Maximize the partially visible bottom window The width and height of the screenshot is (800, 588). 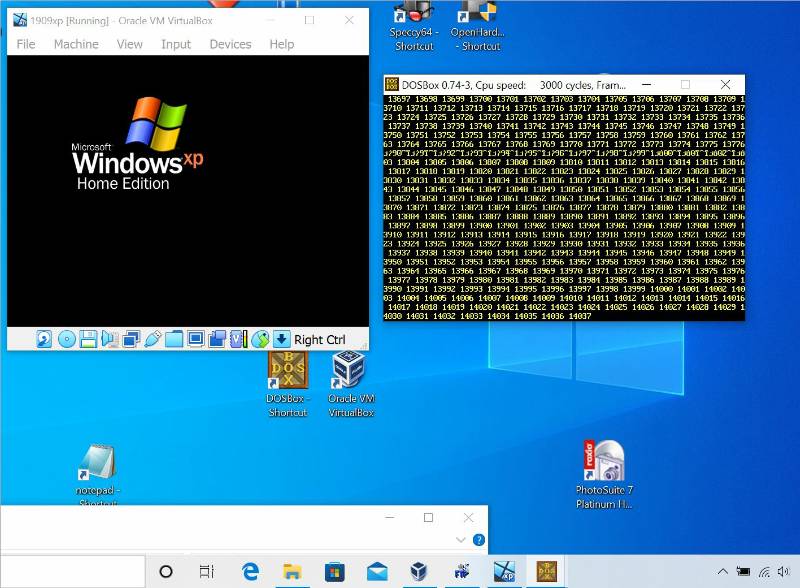[429, 518]
